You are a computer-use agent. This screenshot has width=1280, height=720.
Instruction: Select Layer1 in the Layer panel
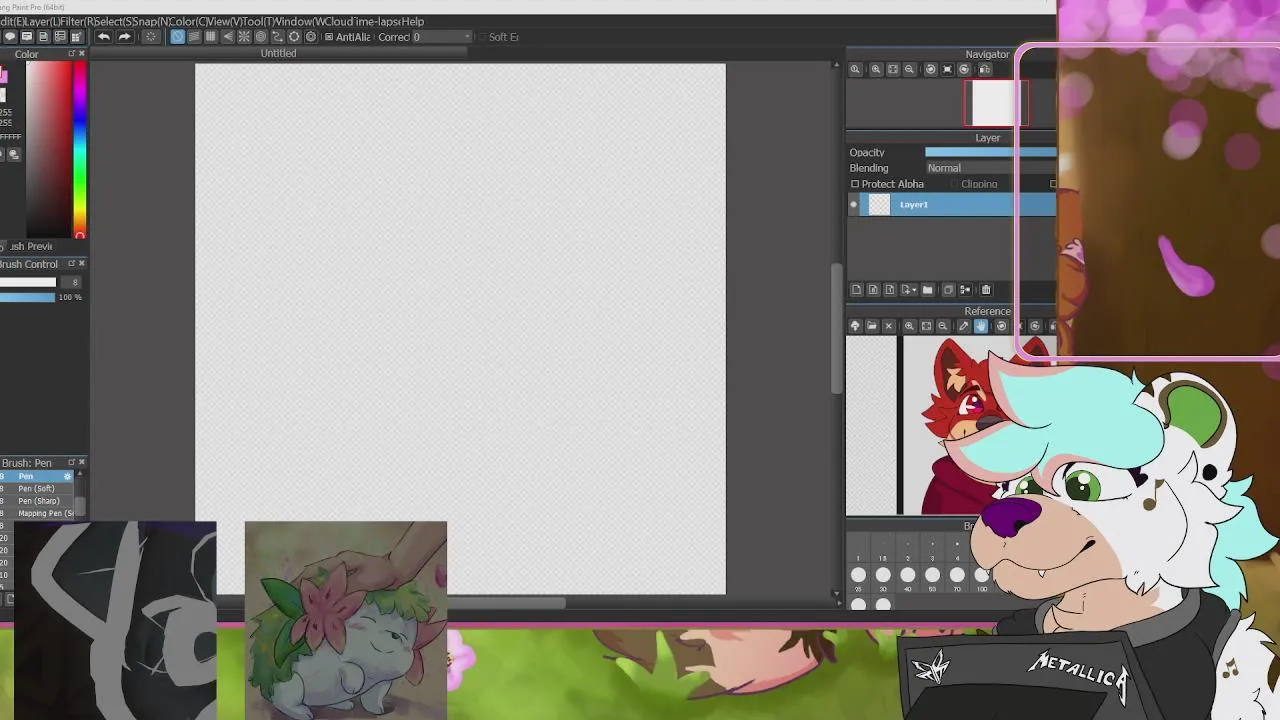tap(957, 204)
